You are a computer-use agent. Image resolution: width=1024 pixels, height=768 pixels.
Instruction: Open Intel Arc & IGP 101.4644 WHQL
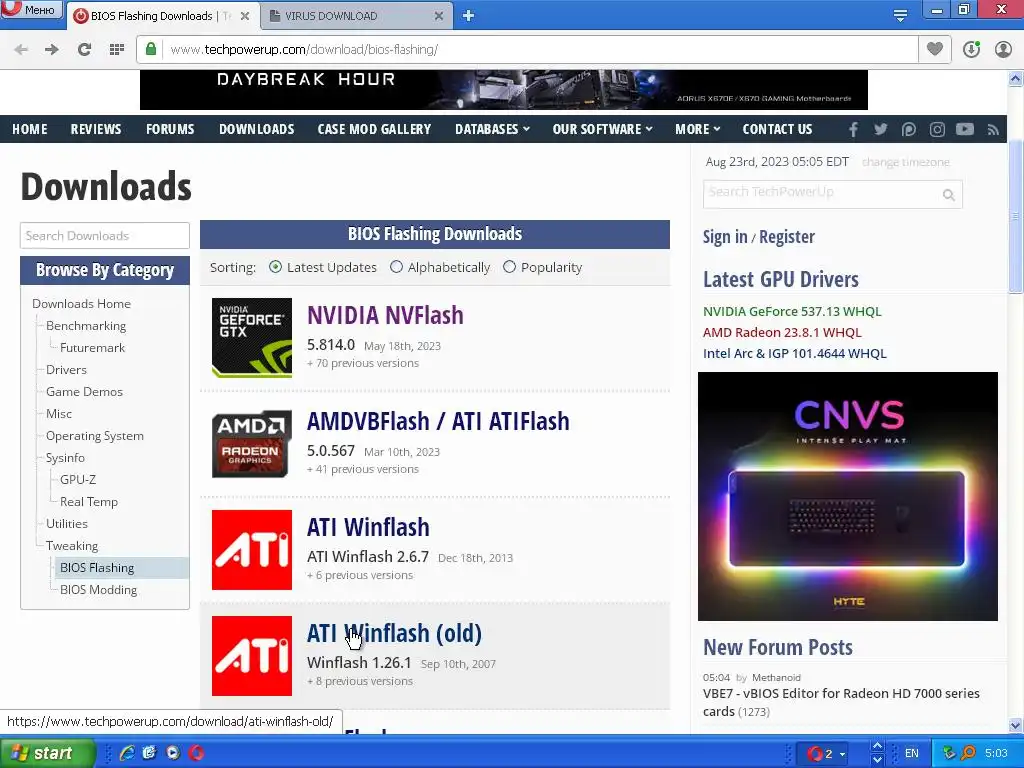click(x=795, y=353)
